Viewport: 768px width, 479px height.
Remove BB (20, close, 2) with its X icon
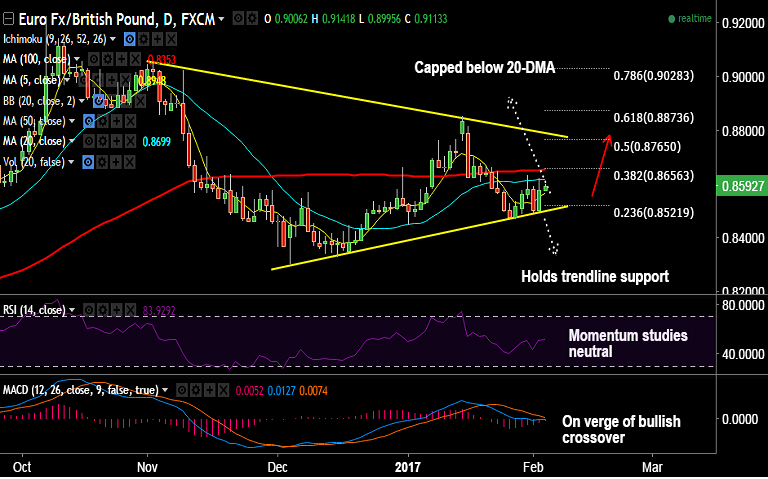(140, 101)
